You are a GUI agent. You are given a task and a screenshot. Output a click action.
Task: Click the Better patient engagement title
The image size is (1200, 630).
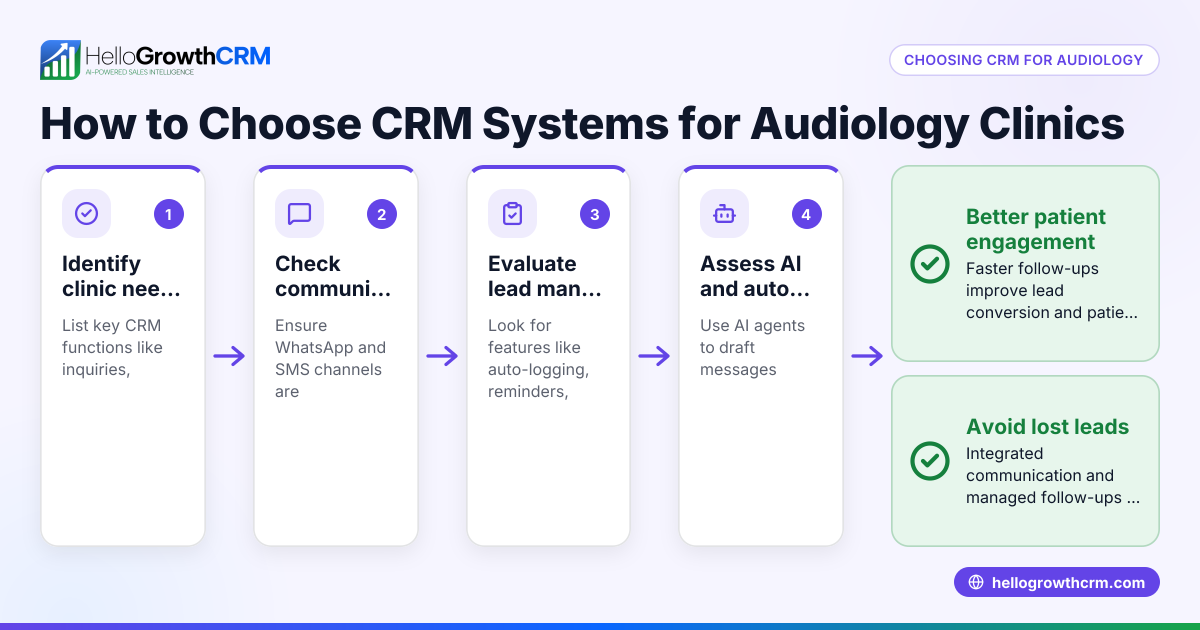pyautogui.click(x=1036, y=229)
